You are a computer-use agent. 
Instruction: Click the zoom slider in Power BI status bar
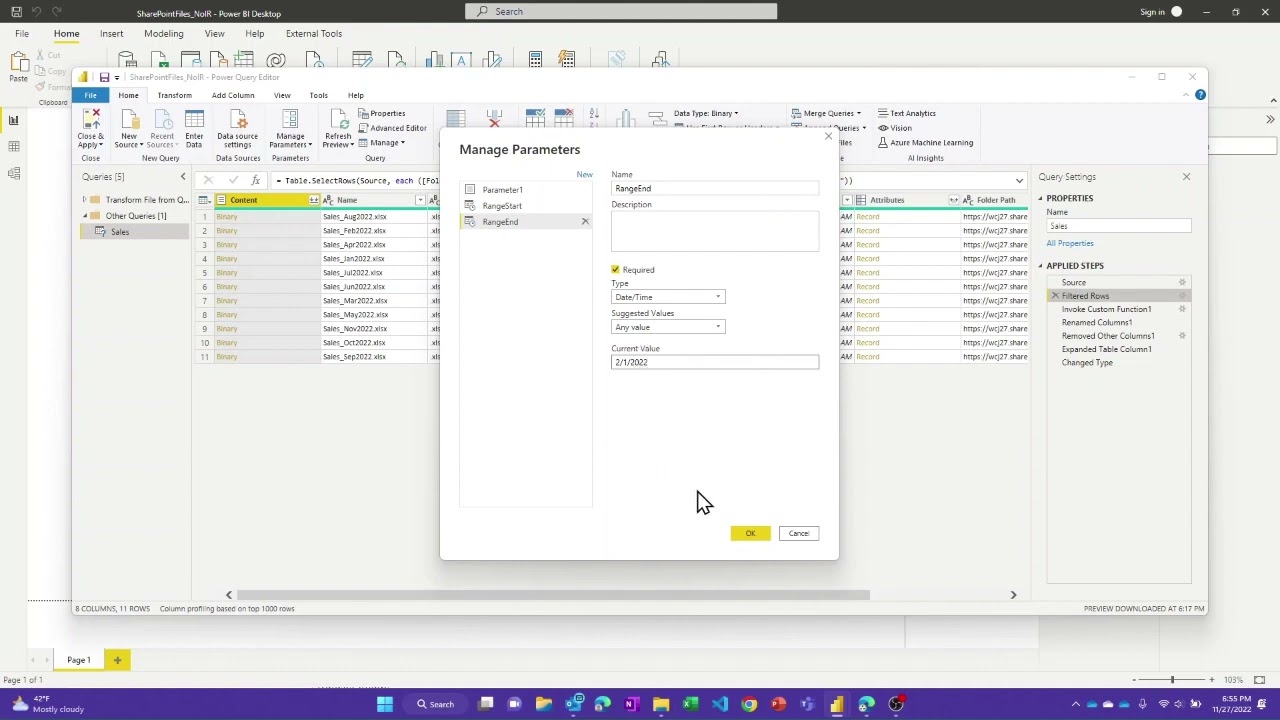pos(1172,680)
